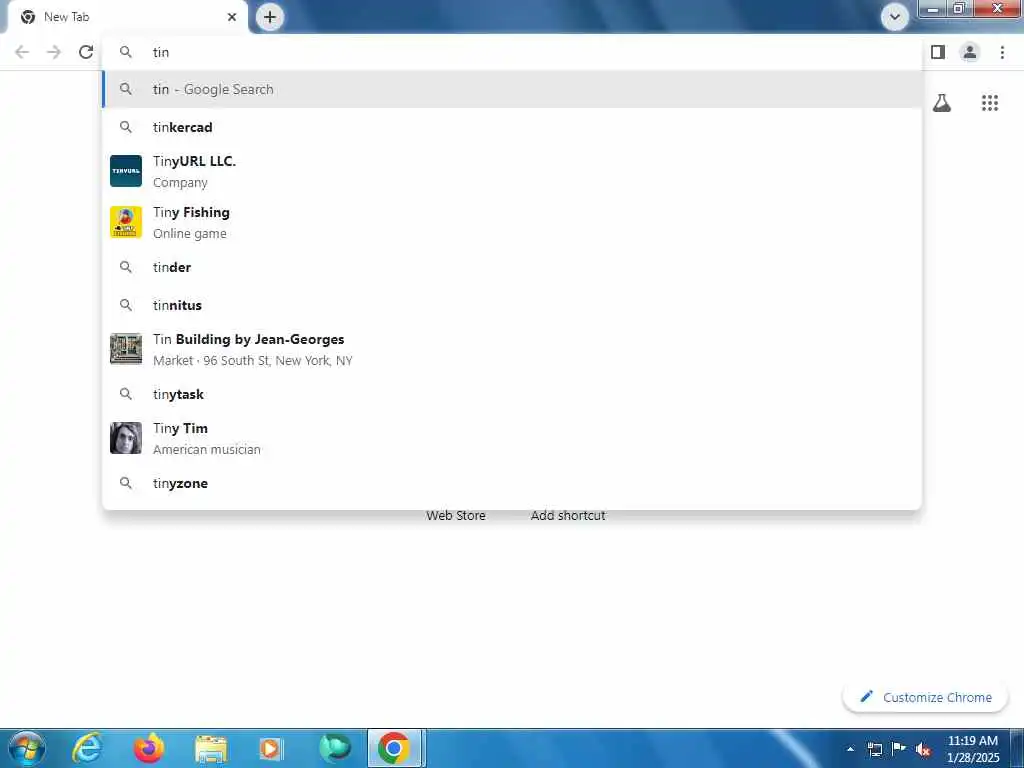Open the Labs flask icon
Image resolution: width=1024 pixels, height=768 pixels.
pyautogui.click(x=942, y=103)
